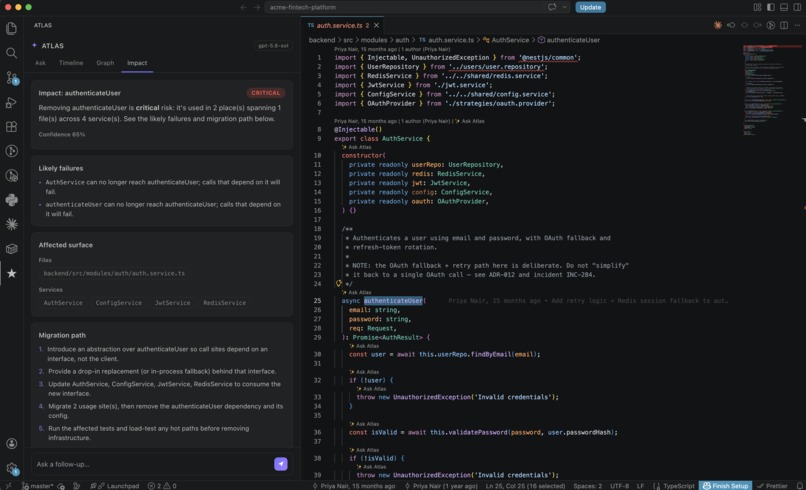The height and width of the screenshot is (490, 806).
Task: Click the chat icon in title bar
Action: pyautogui.click(x=552, y=7)
